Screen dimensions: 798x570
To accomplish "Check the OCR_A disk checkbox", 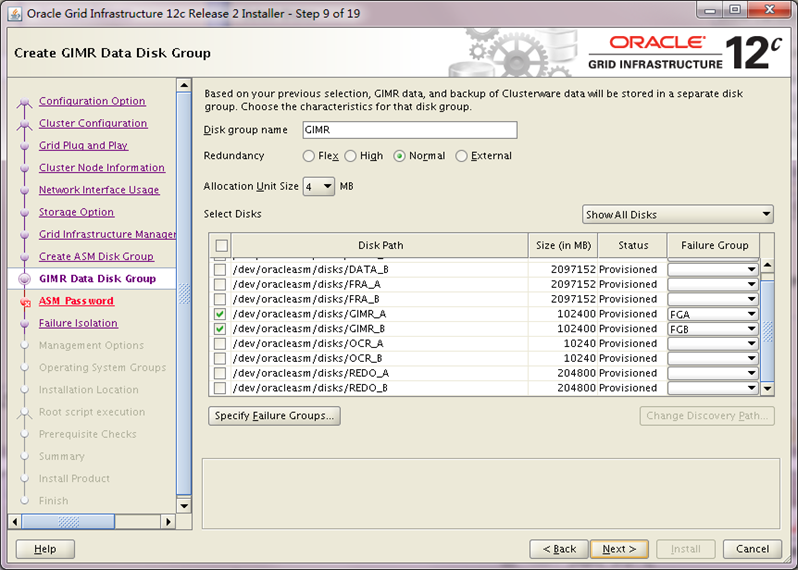I will 220,344.
